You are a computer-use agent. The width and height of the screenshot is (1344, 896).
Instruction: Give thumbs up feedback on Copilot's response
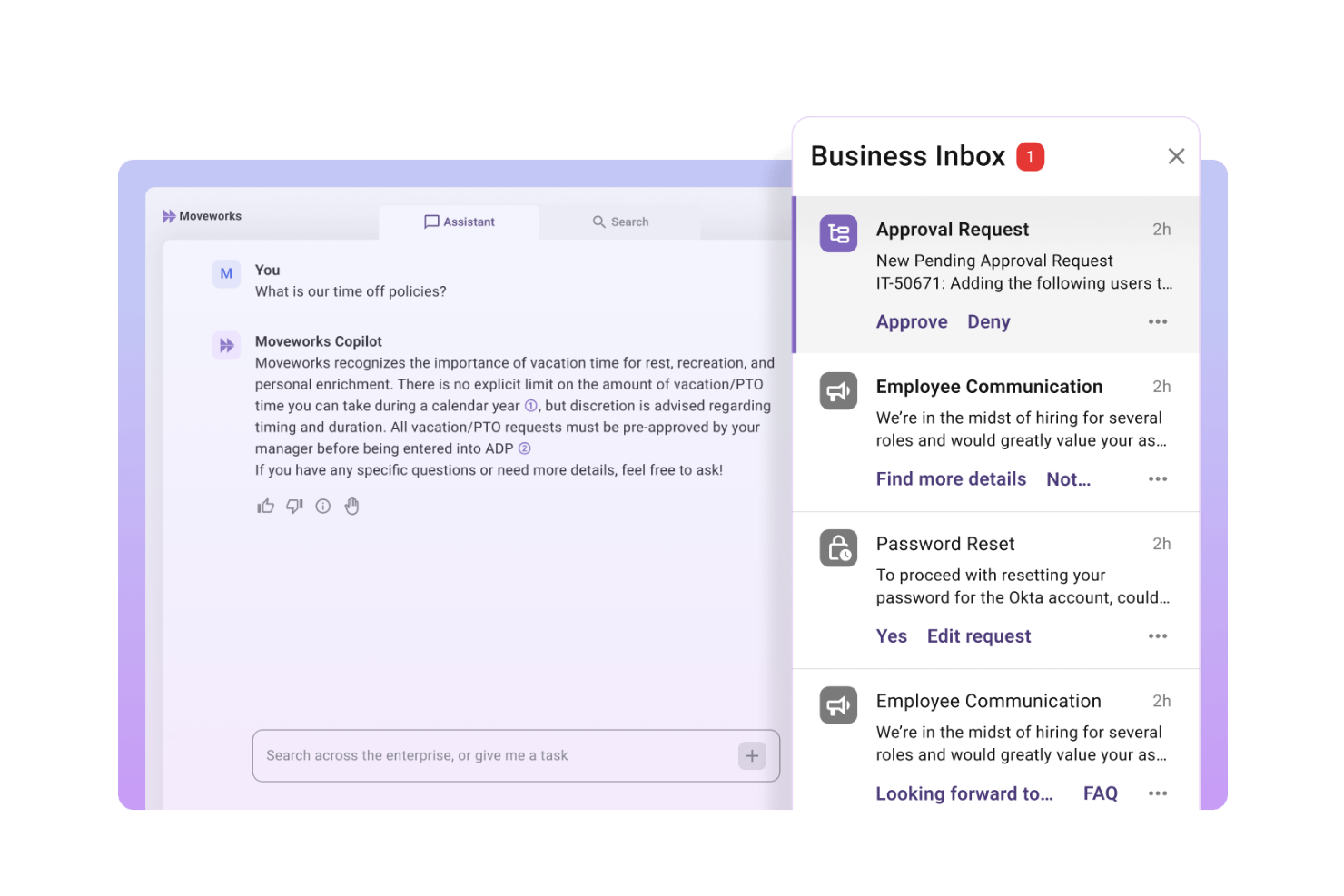click(x=265, y=506)
